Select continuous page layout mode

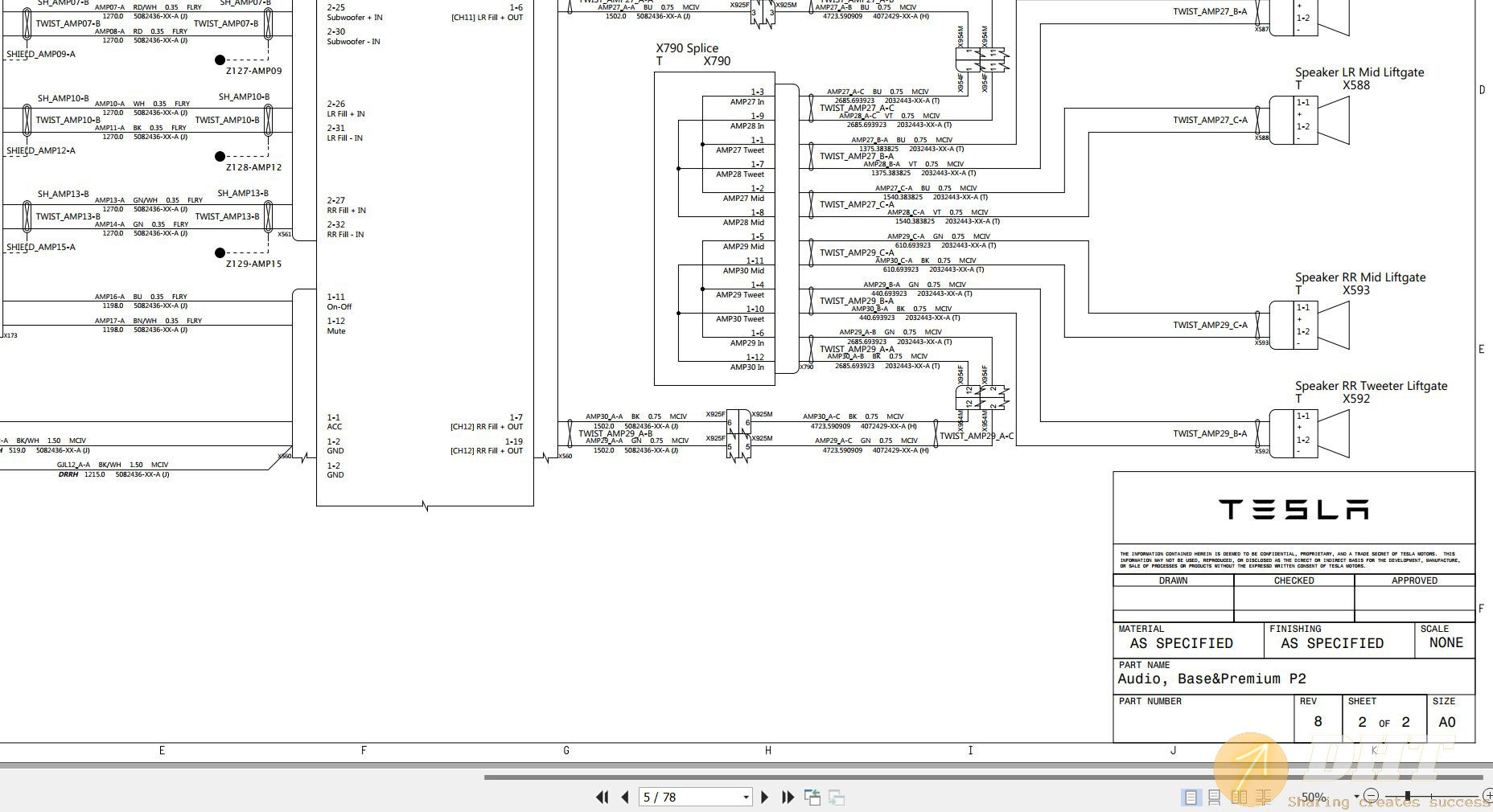(1215, 797)
